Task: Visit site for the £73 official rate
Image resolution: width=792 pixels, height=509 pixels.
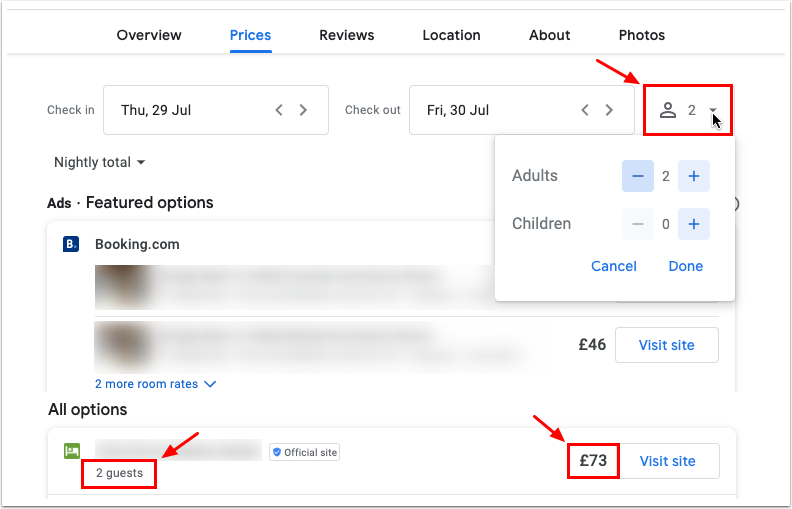Action: tap(667, 461)
